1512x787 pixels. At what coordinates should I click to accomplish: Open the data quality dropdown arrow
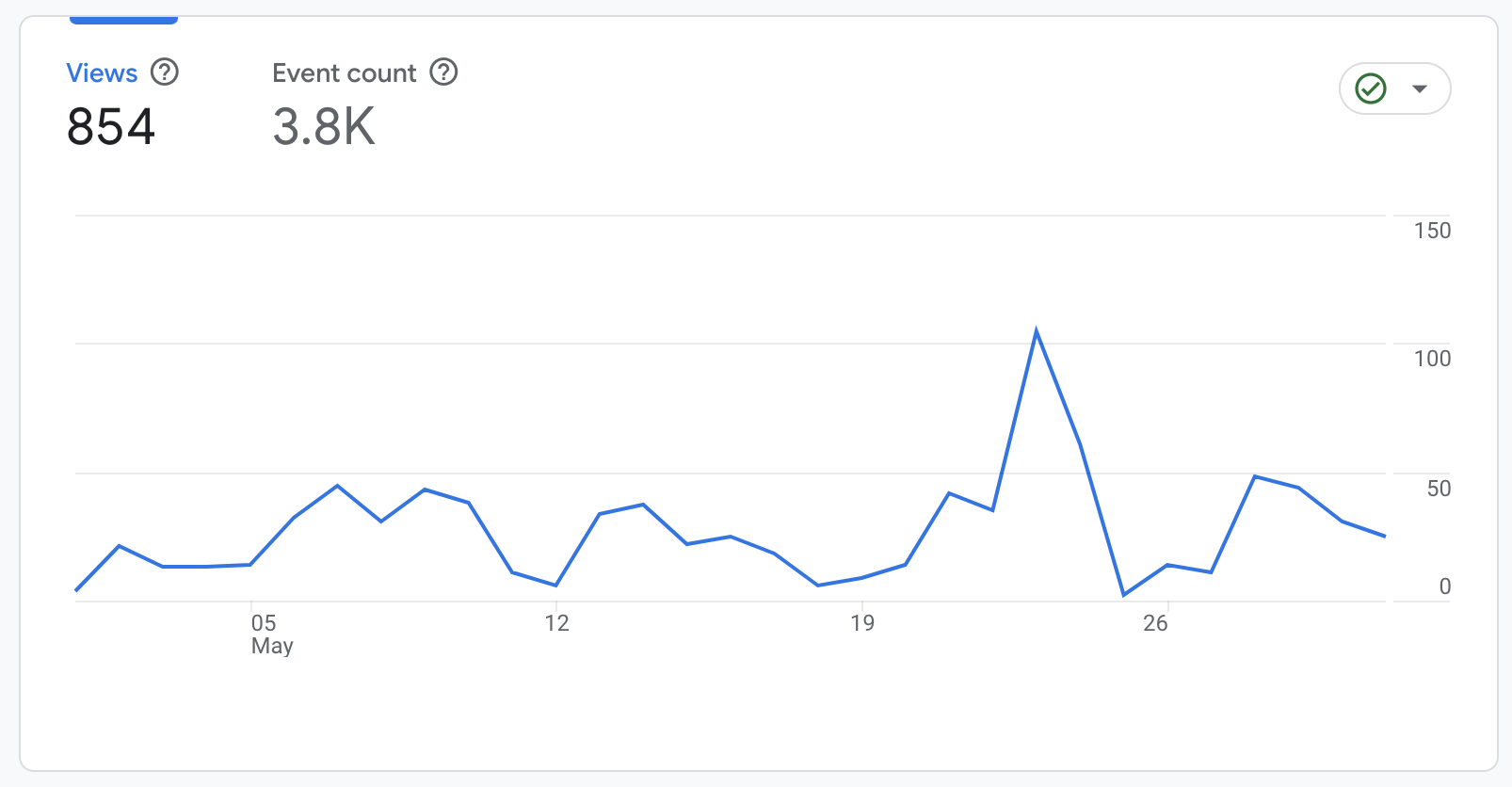tap(1420, 89)
